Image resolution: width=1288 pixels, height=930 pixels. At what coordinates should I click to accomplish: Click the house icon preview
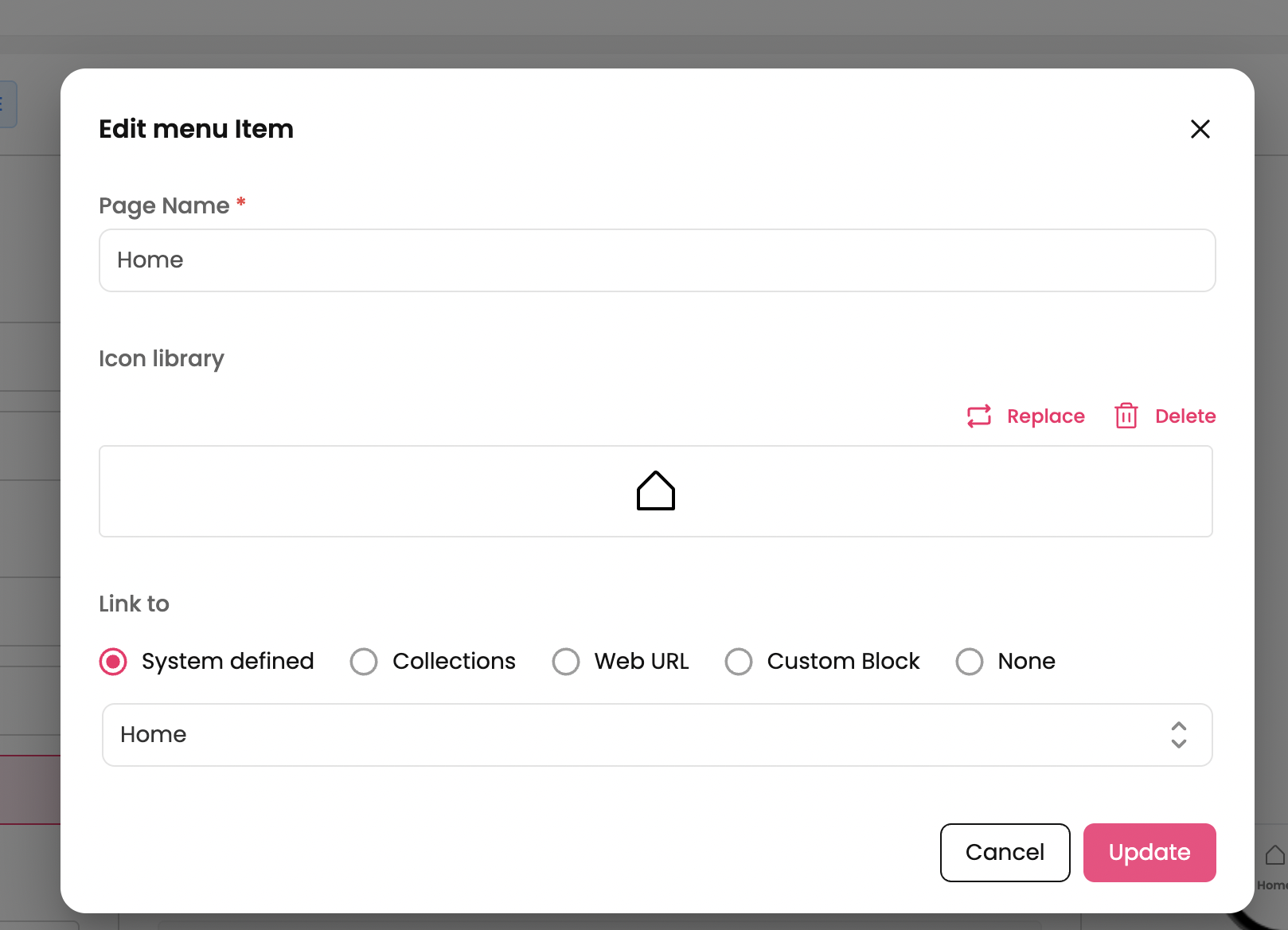655,490
